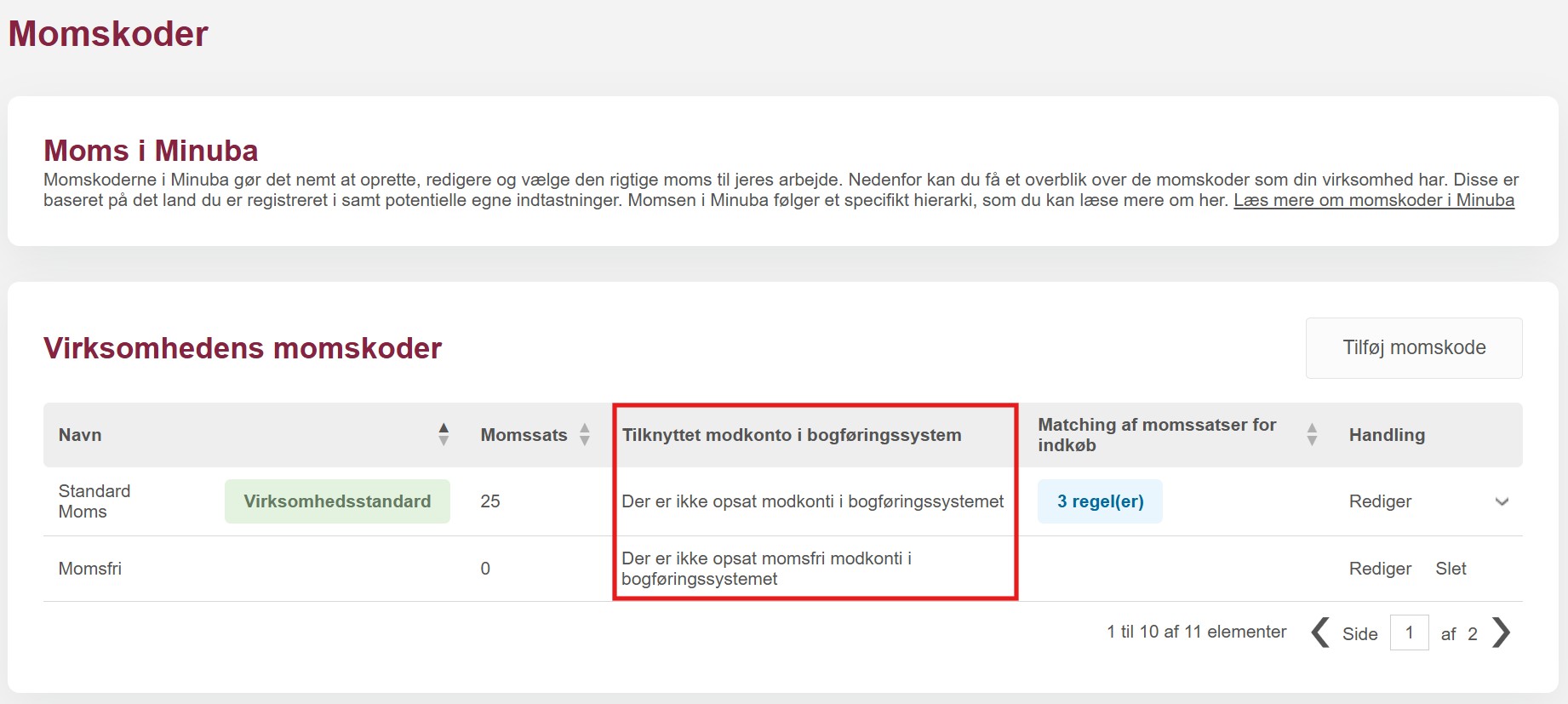Click Rediger for the Momsfri row
The height and width of the screenshot is (704, 1568).
[1380, 569]
